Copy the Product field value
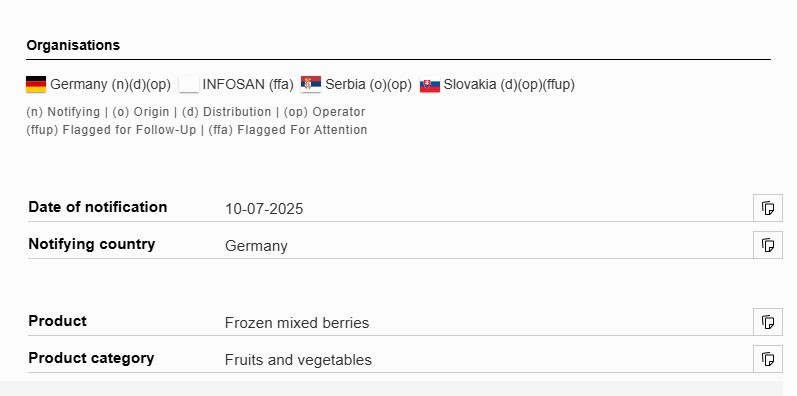Screen dimensions: 797x396 (x=768, y=322)
